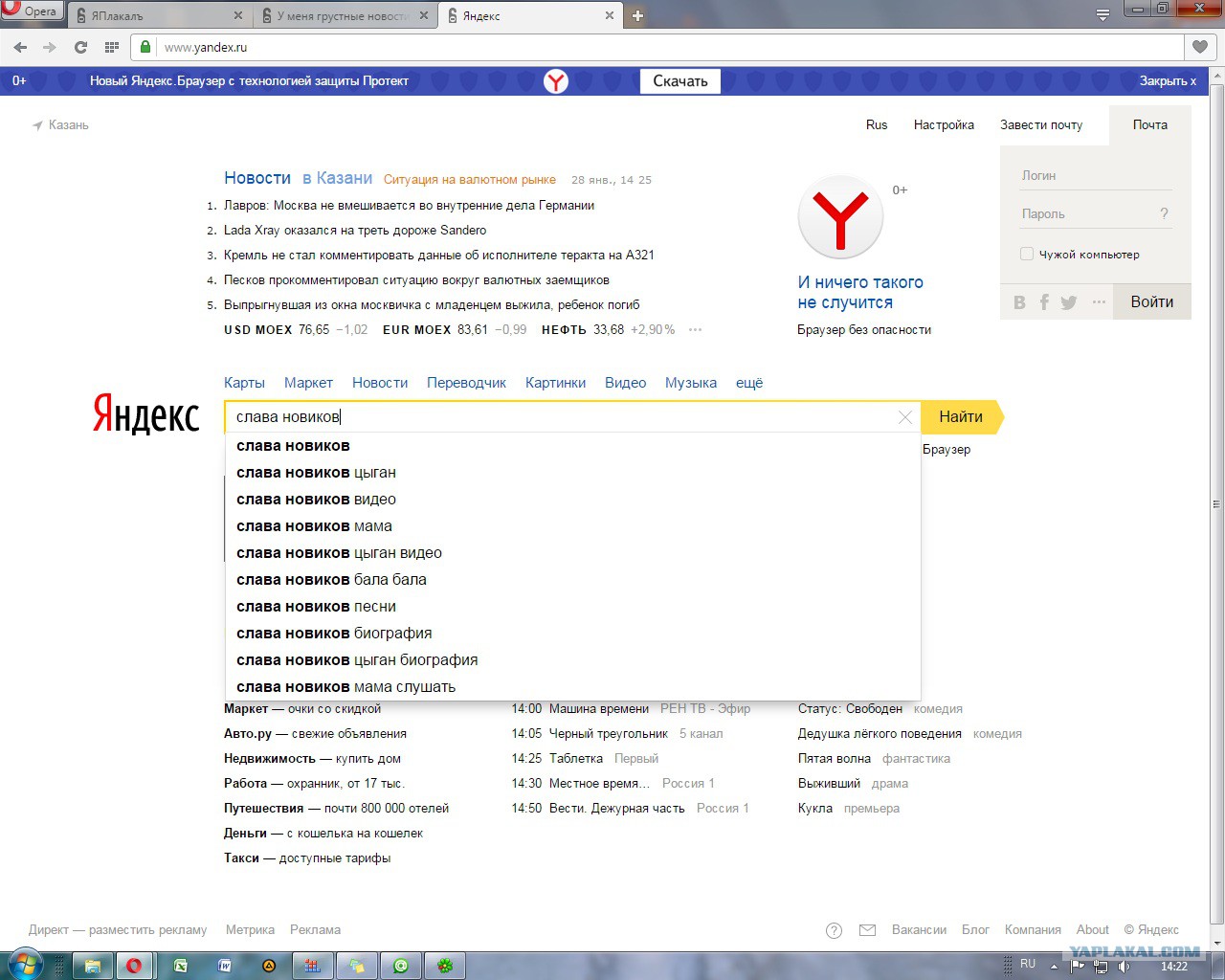Viewport: 1225px width, 980px height.
Task: Close the ЯПлакалъ tab
Action: click(x=238, y=15)
